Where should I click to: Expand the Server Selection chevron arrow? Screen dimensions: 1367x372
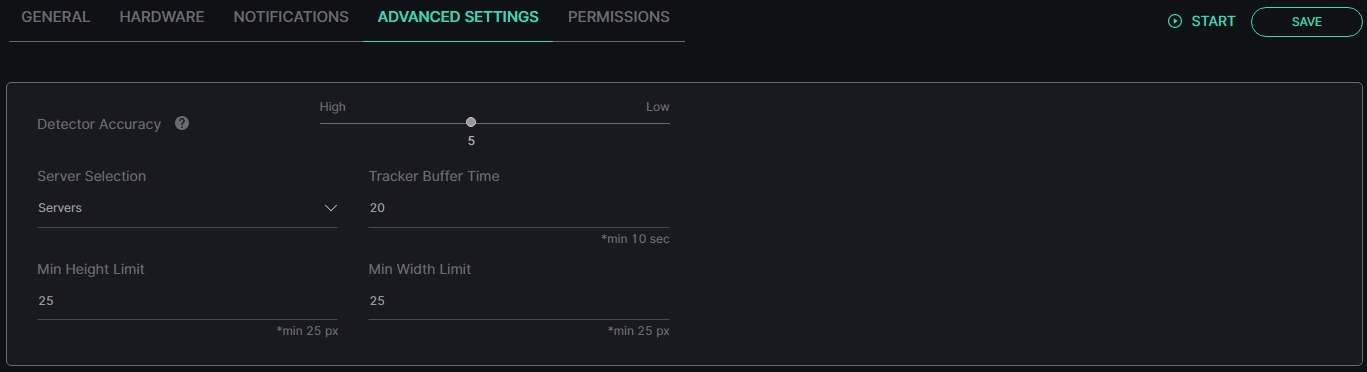tap(331, 208)
